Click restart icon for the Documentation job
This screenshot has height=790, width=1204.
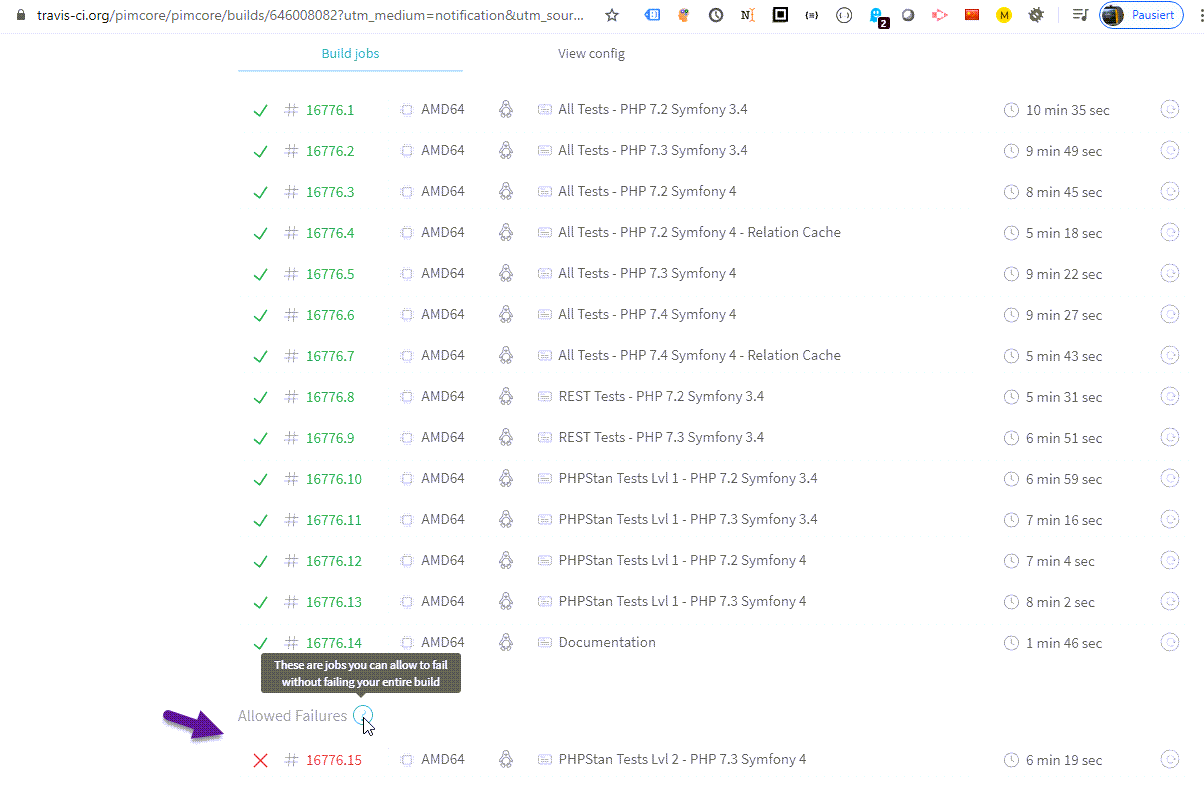[x=1169, y=642]
